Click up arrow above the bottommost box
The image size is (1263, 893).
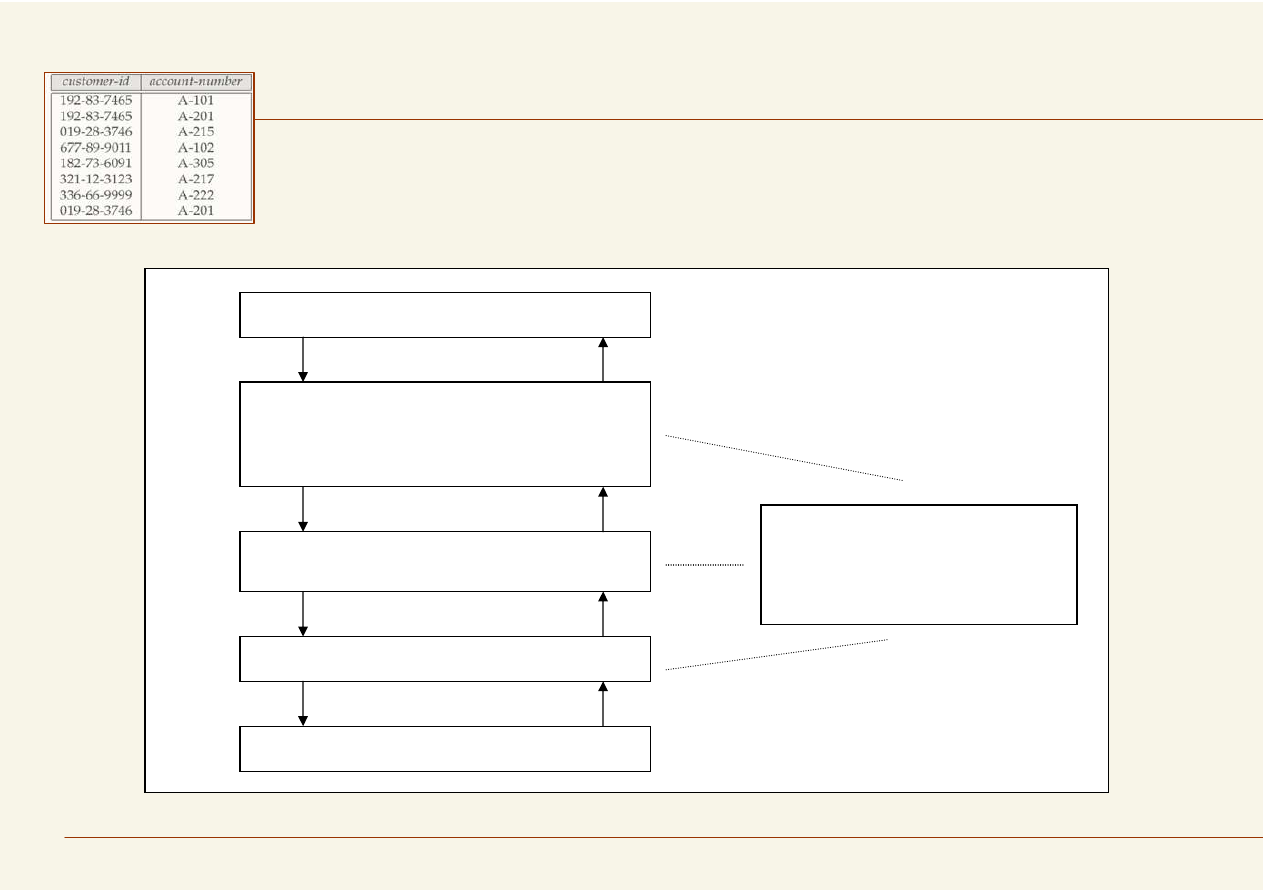click(x=603, y=704)
